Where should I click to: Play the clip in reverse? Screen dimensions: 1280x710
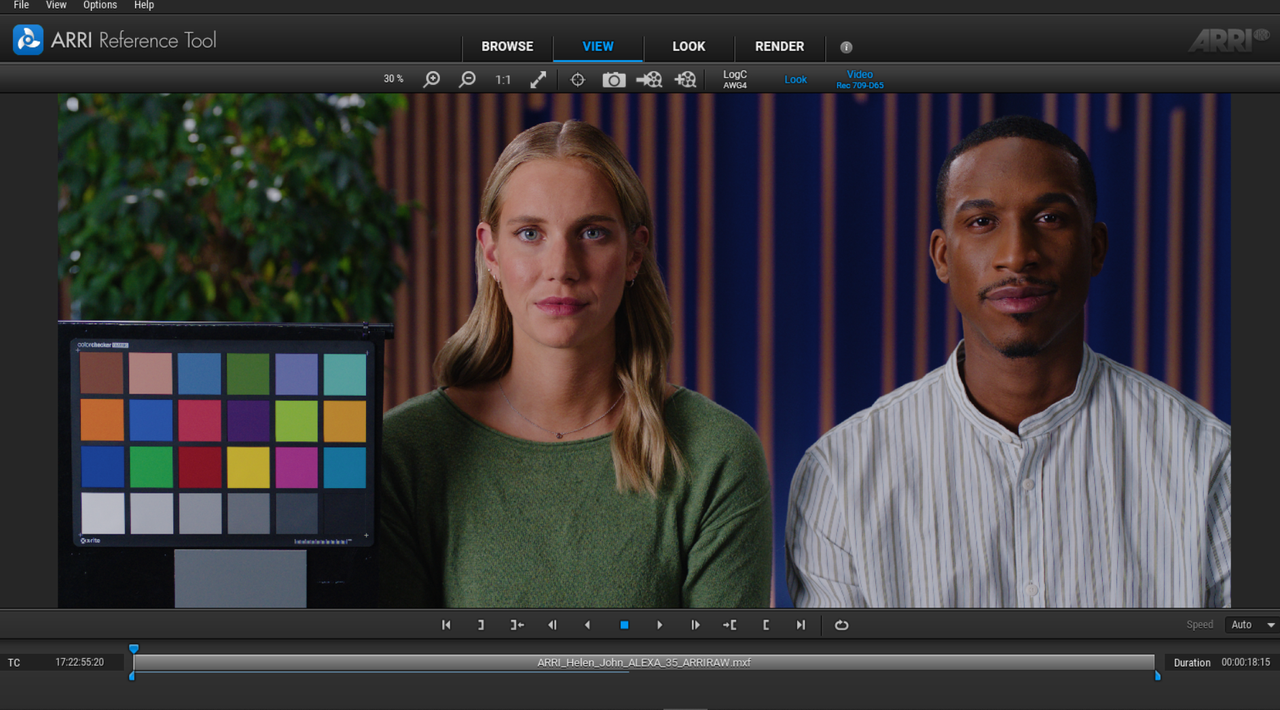coord(587,625)
